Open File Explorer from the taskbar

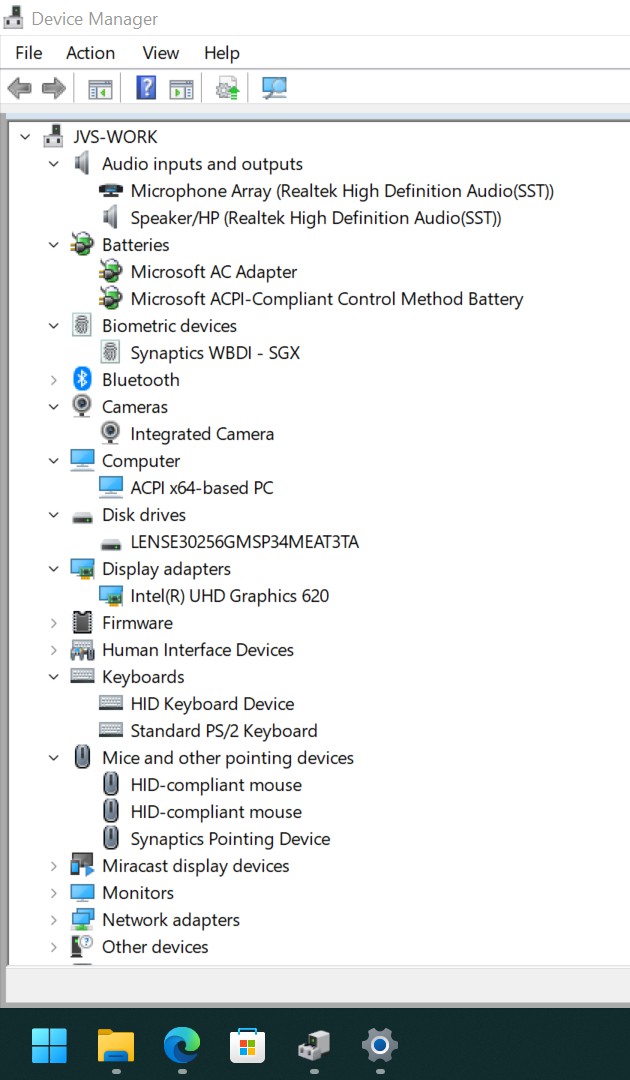click(116, 1046)
